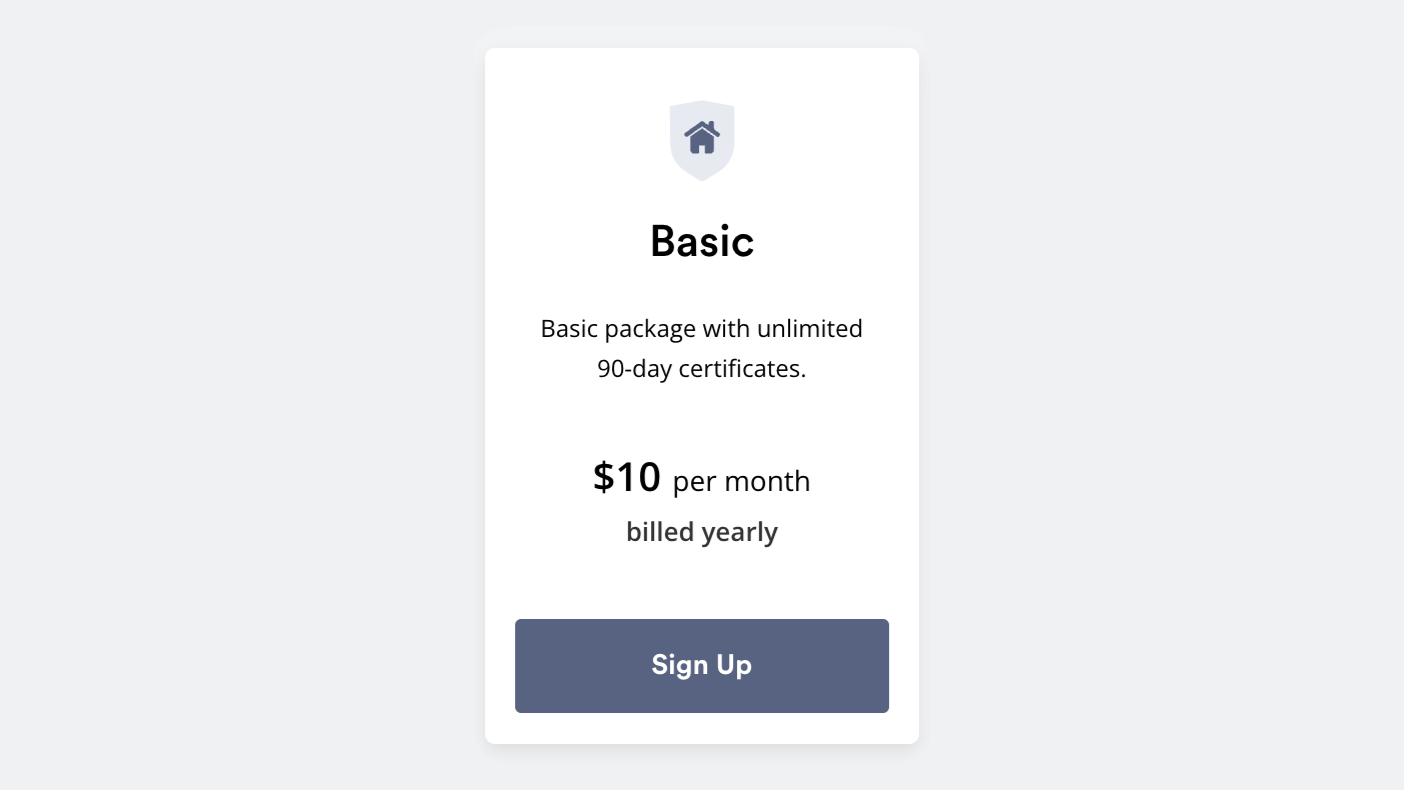Click the word "billed" under the price

(x=660, y=532)
